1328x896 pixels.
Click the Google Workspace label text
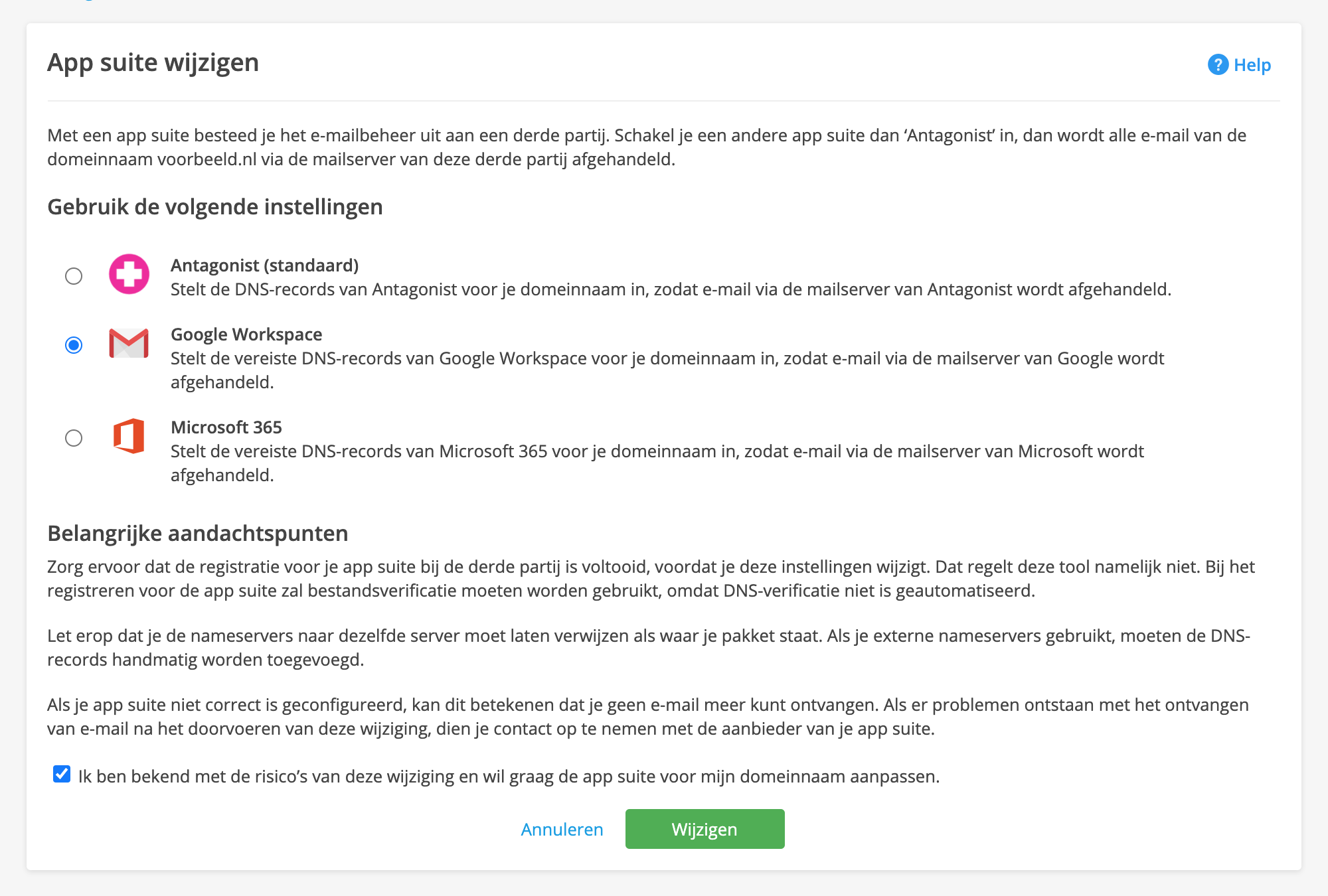click(246, 334)
